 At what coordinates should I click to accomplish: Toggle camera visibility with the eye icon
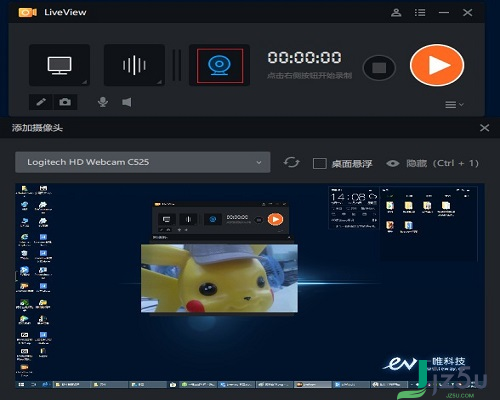tap(393, 163)
